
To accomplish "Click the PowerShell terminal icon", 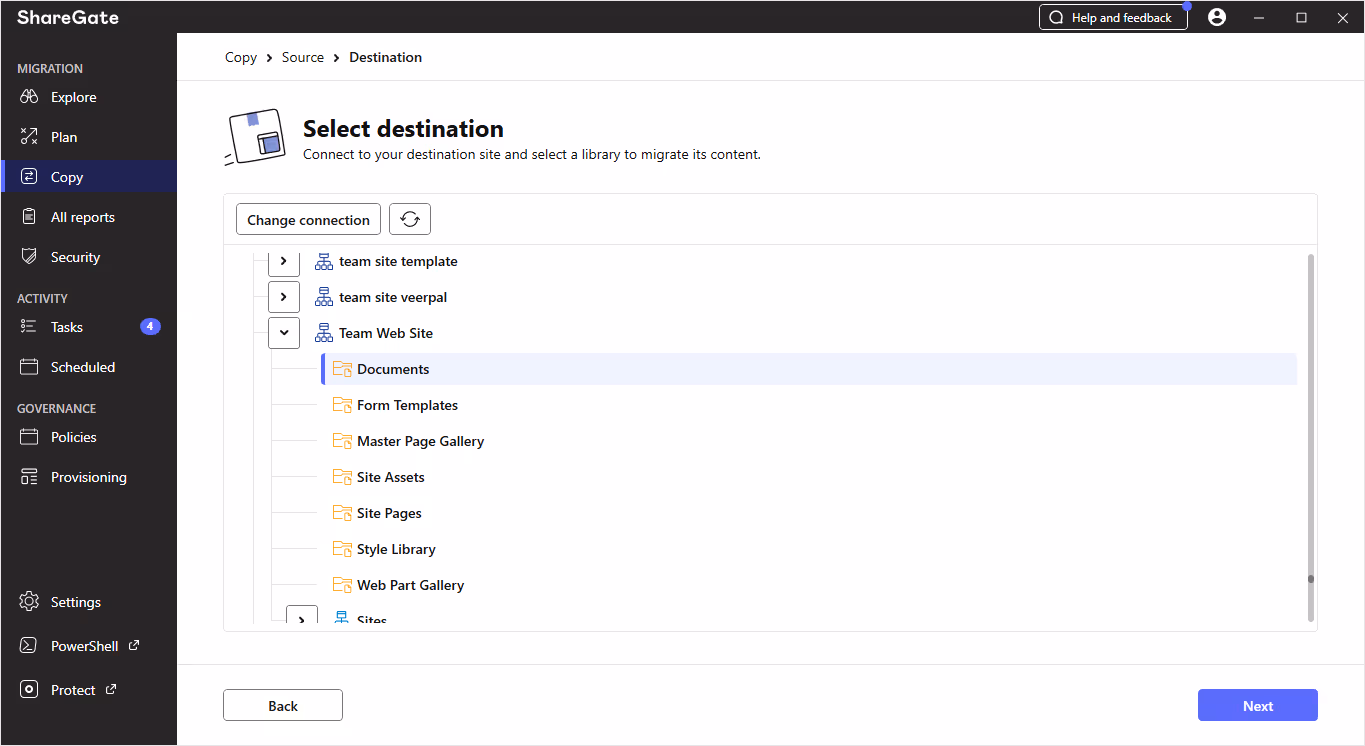I will (x=29, y=646).
